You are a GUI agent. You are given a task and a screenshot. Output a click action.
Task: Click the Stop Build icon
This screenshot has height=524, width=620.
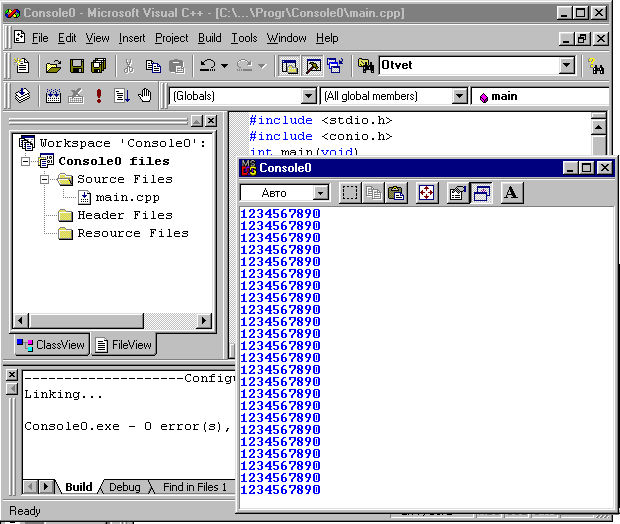click(76, 95)
